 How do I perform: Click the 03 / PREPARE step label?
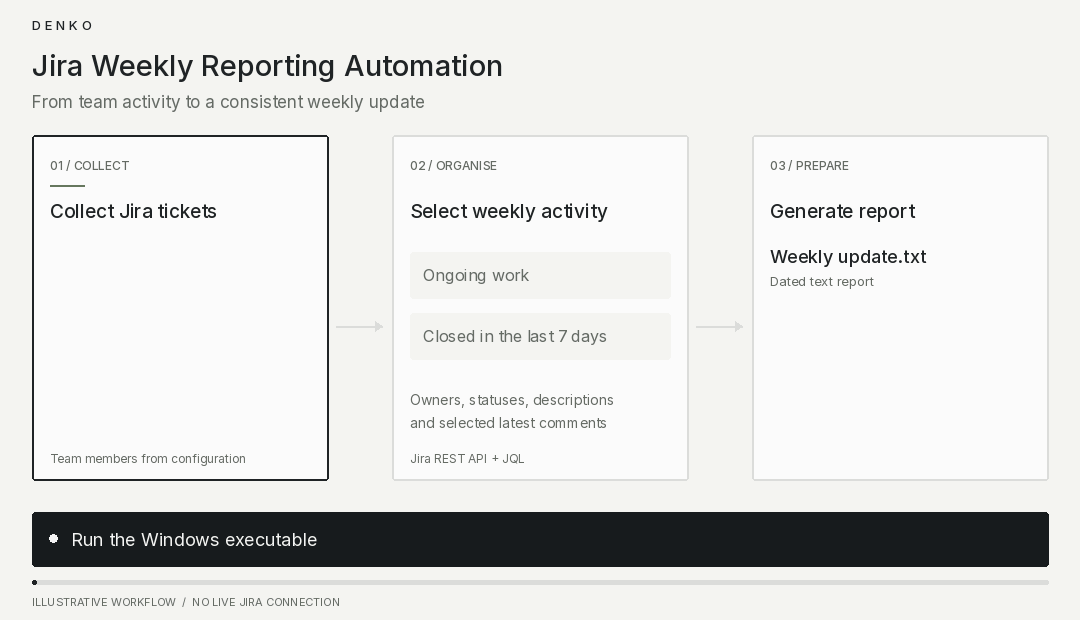pyautogui.click(x=809, y=166)
